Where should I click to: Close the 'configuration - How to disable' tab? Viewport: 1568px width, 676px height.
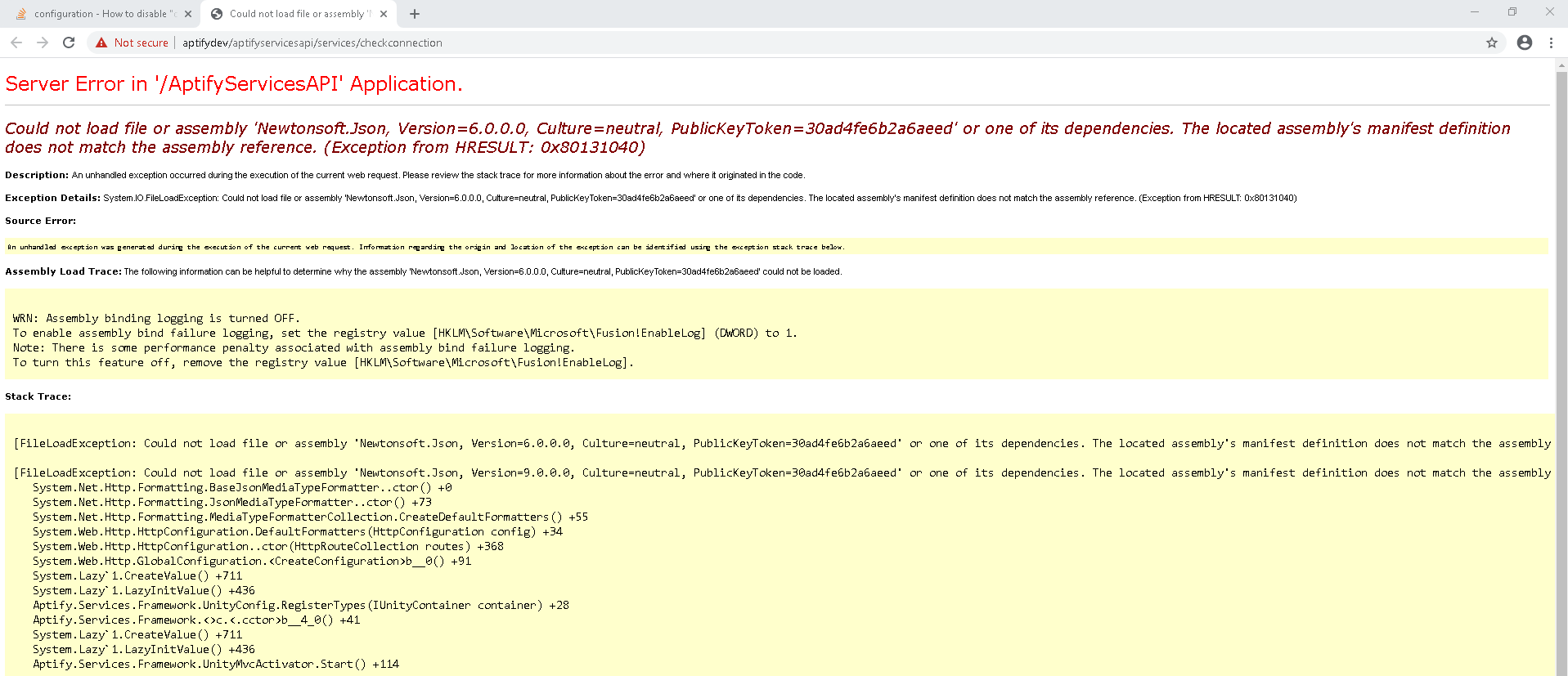point(188,14)
